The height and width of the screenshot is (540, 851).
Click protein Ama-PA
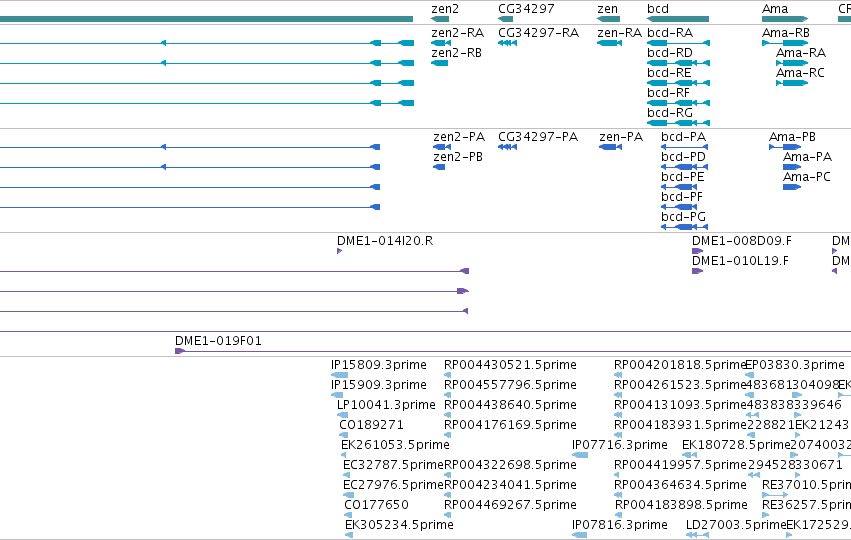[807, 157]
